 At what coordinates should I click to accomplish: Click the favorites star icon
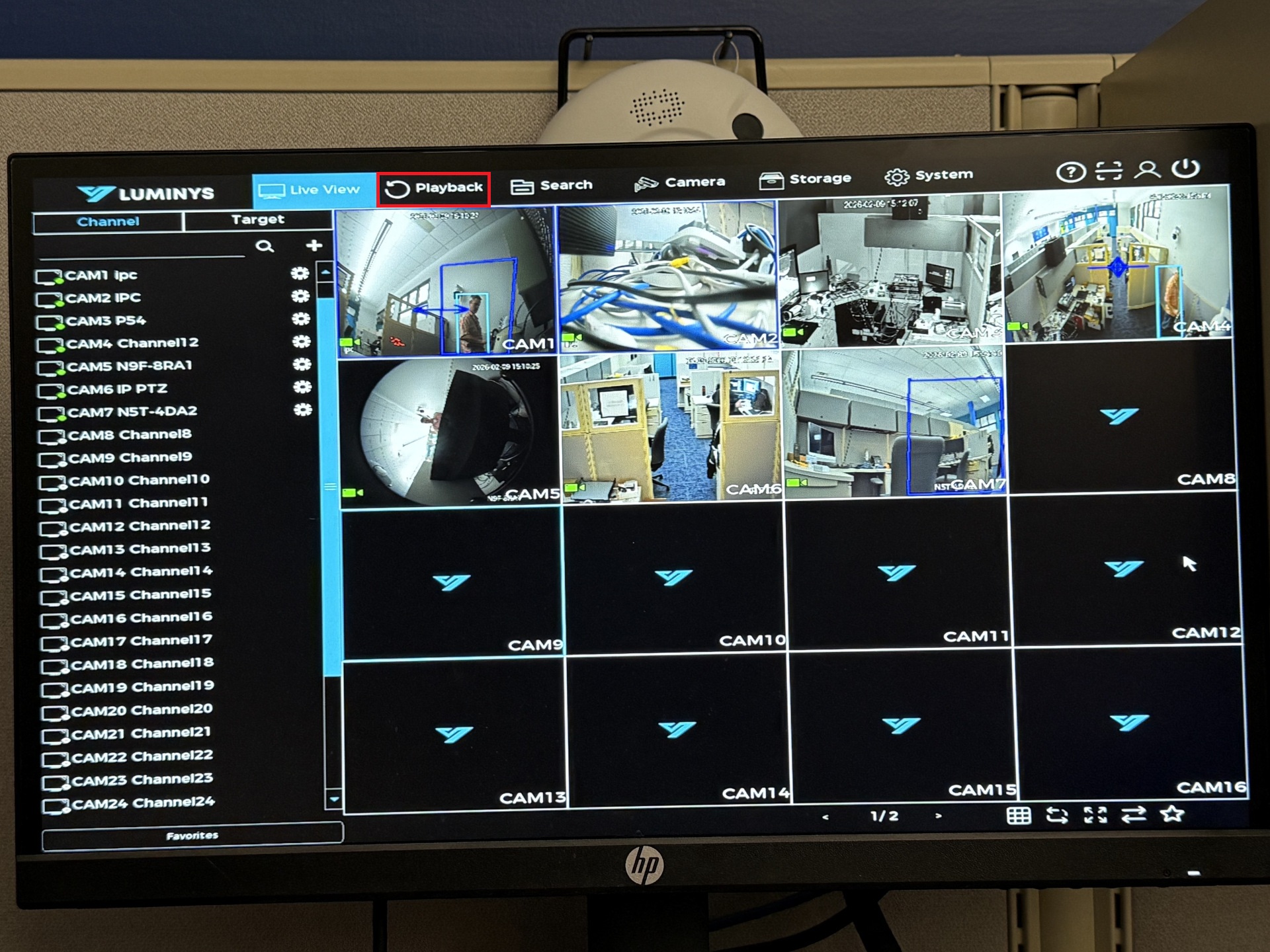tap(1172, 814)
